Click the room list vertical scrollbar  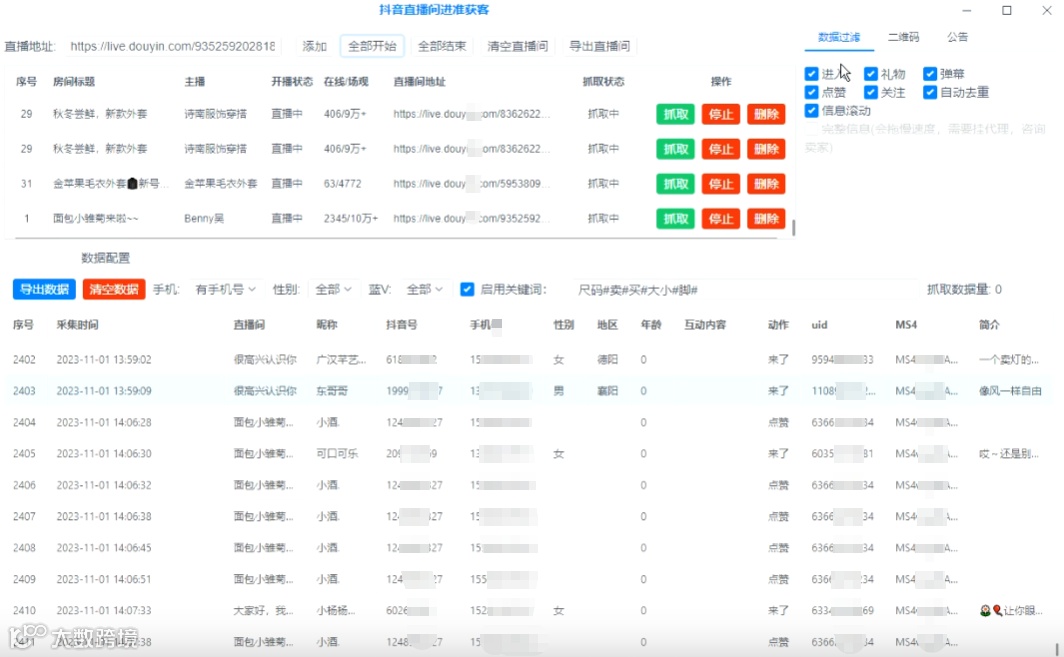793,227
